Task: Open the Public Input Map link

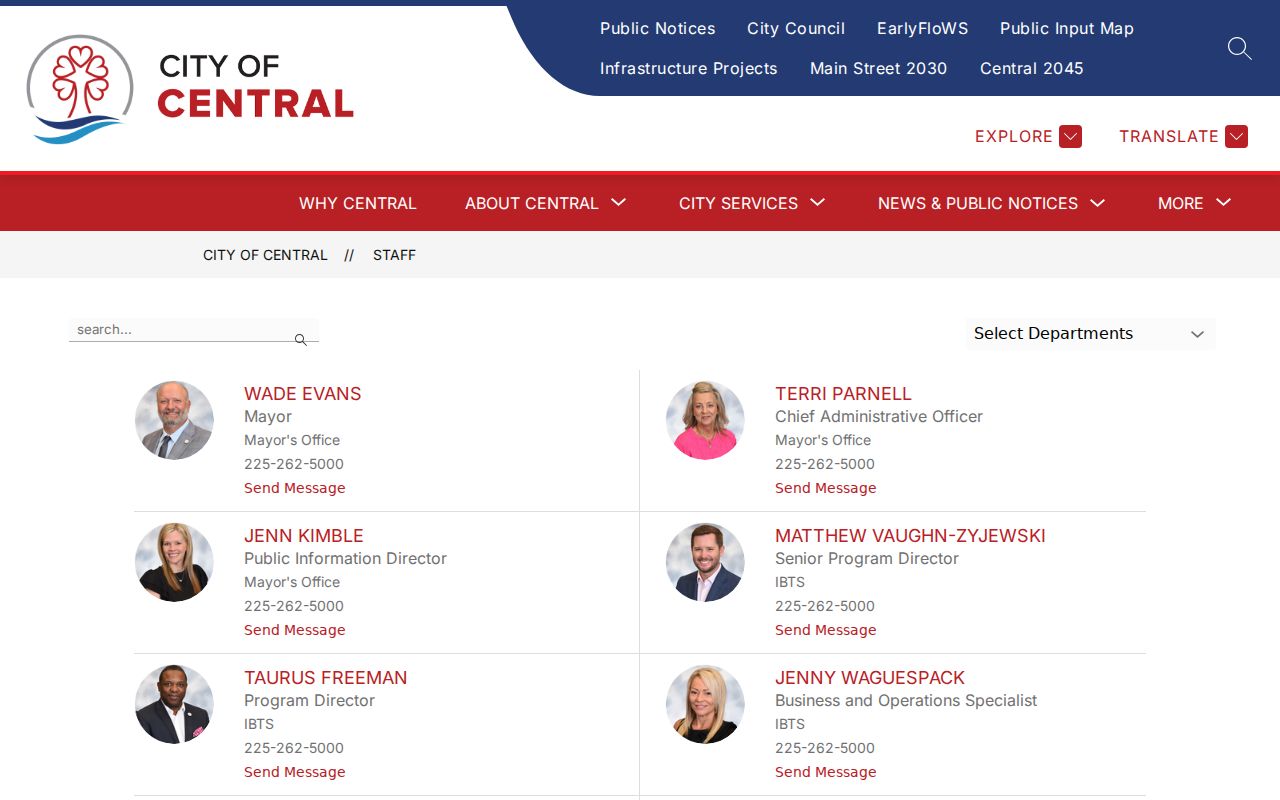Action: pyautogui.click(x=1067, y=29)
